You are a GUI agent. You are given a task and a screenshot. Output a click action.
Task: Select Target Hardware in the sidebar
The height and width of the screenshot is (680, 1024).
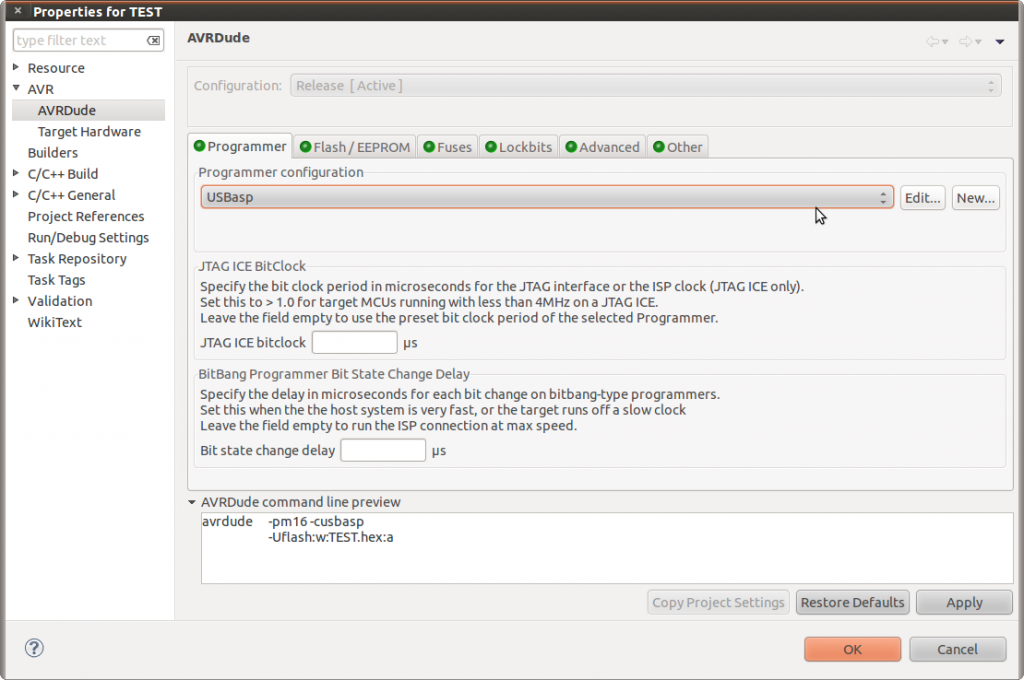pyautogui.click(x=90, y=131)
